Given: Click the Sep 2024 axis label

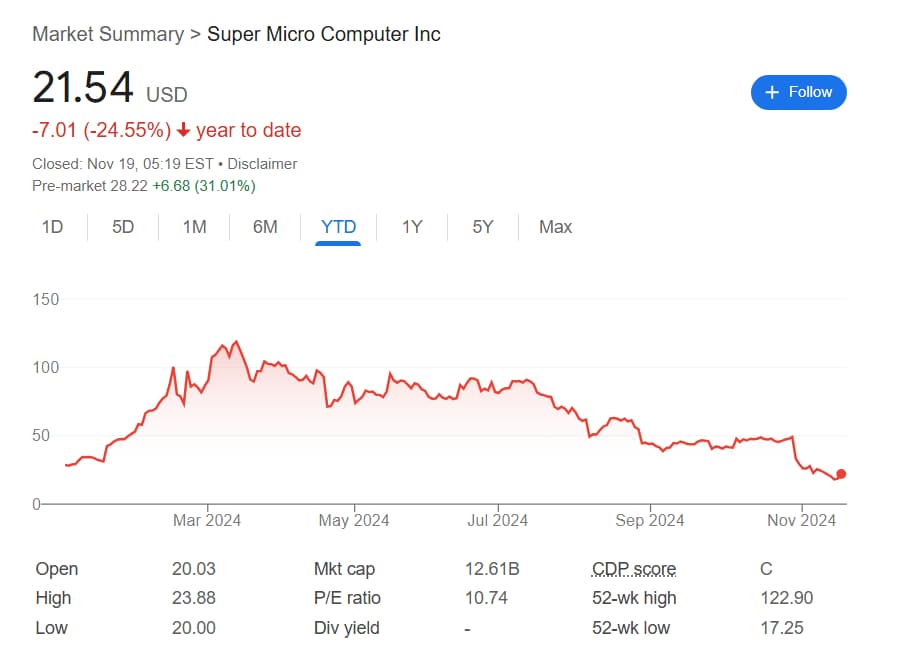Looking at the screenshot, I should (650, 520).
